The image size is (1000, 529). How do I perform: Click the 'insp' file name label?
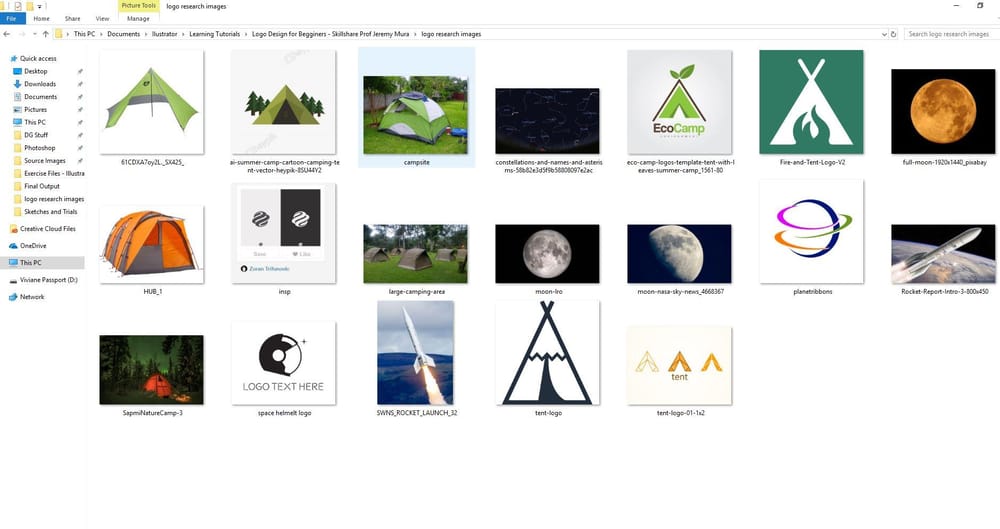point(284,292)
